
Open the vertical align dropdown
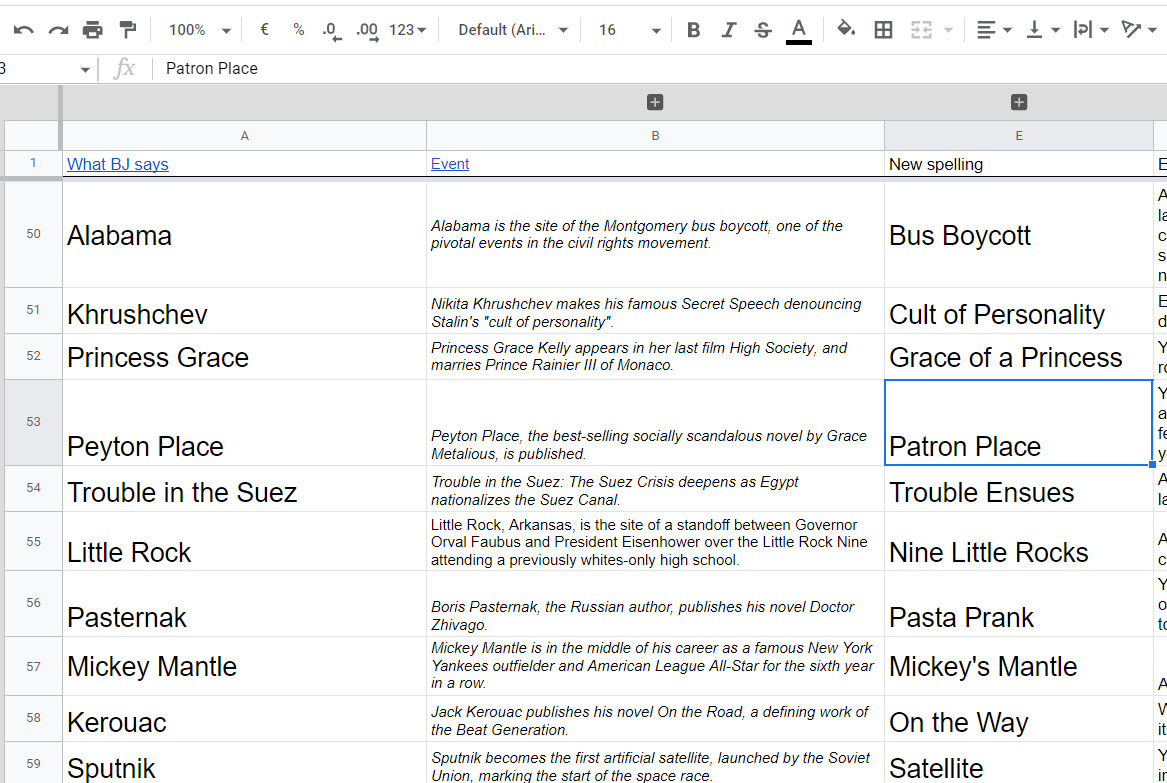pos(1043,30)
